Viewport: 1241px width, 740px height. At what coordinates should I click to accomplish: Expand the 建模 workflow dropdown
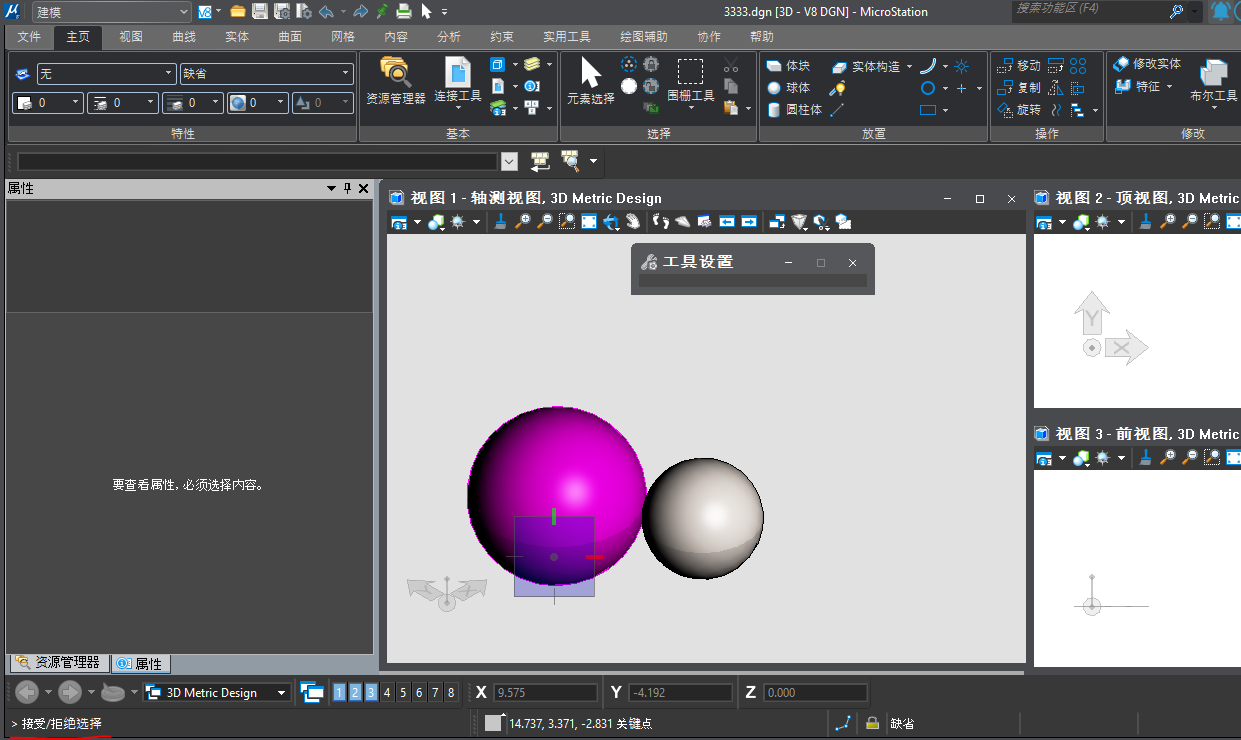click(x=110, y=12)
